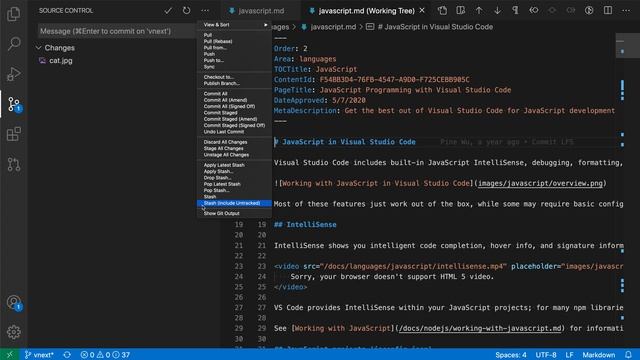
Task: Click the minimap scrollbar slider
Action: pos(627,46)
